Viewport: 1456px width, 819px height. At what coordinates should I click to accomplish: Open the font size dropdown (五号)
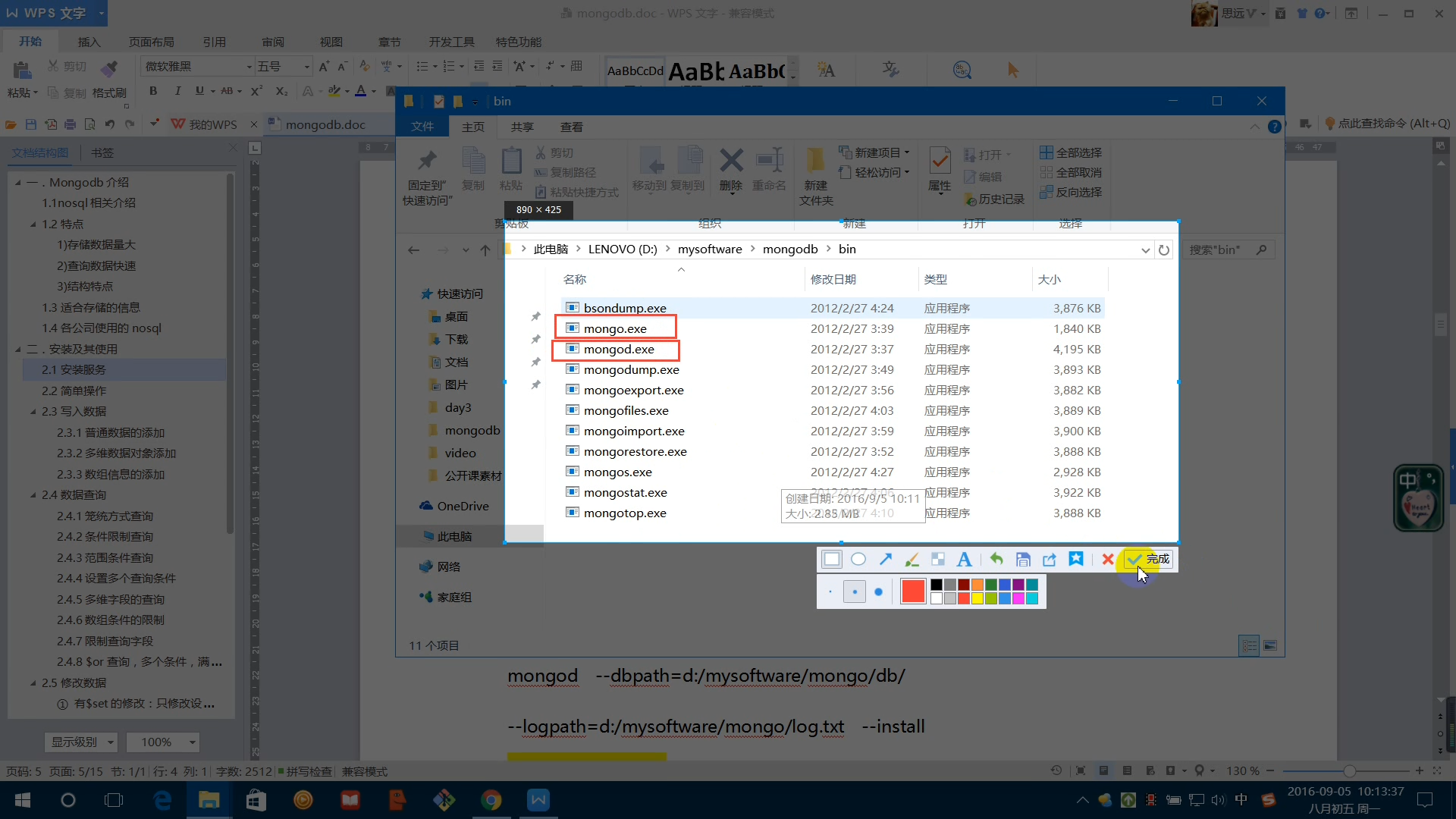(306, 67)
